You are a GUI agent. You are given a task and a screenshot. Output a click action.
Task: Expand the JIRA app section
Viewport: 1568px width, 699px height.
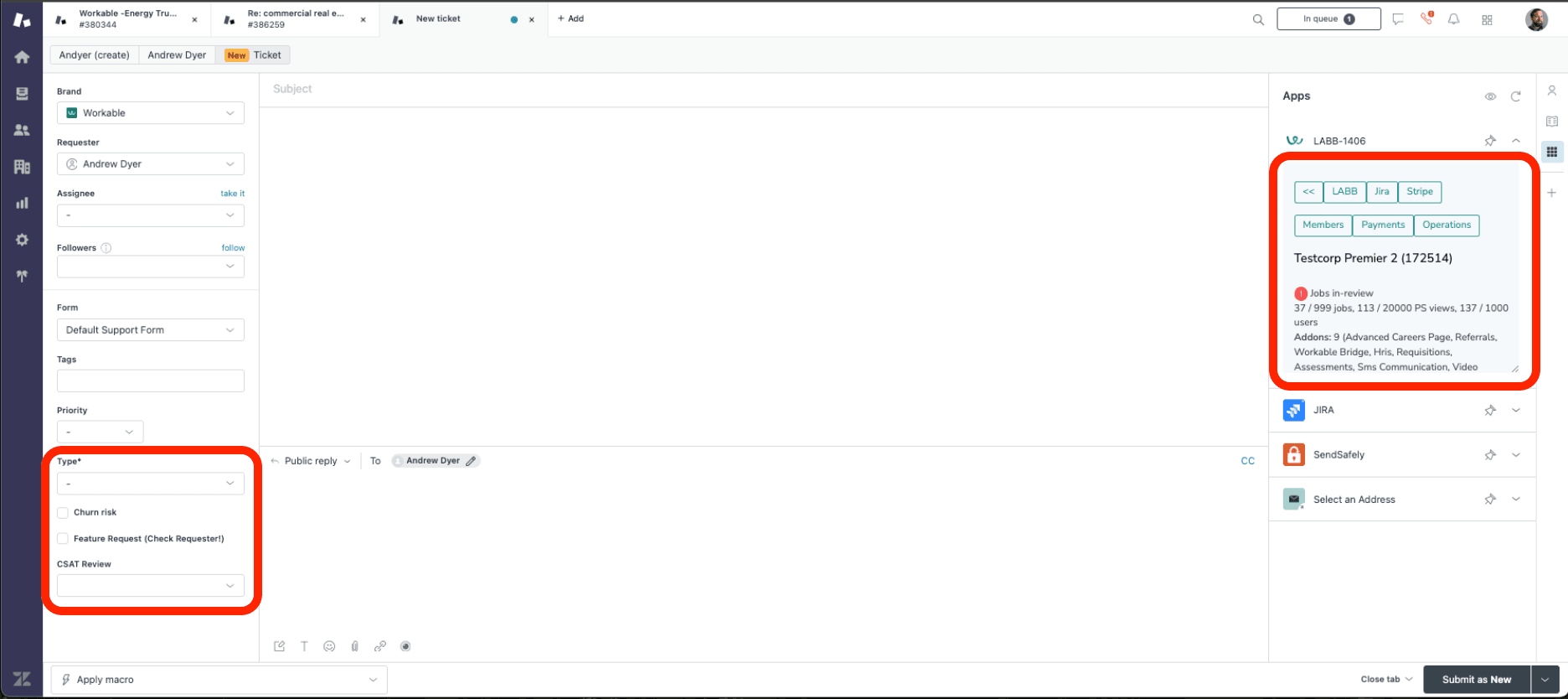click(x=1516, y=411)
